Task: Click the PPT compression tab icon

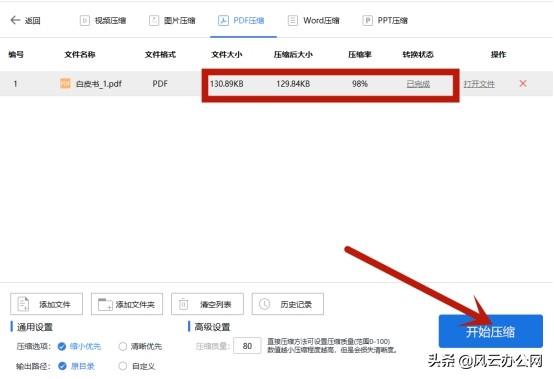Action: coord(367,20)
